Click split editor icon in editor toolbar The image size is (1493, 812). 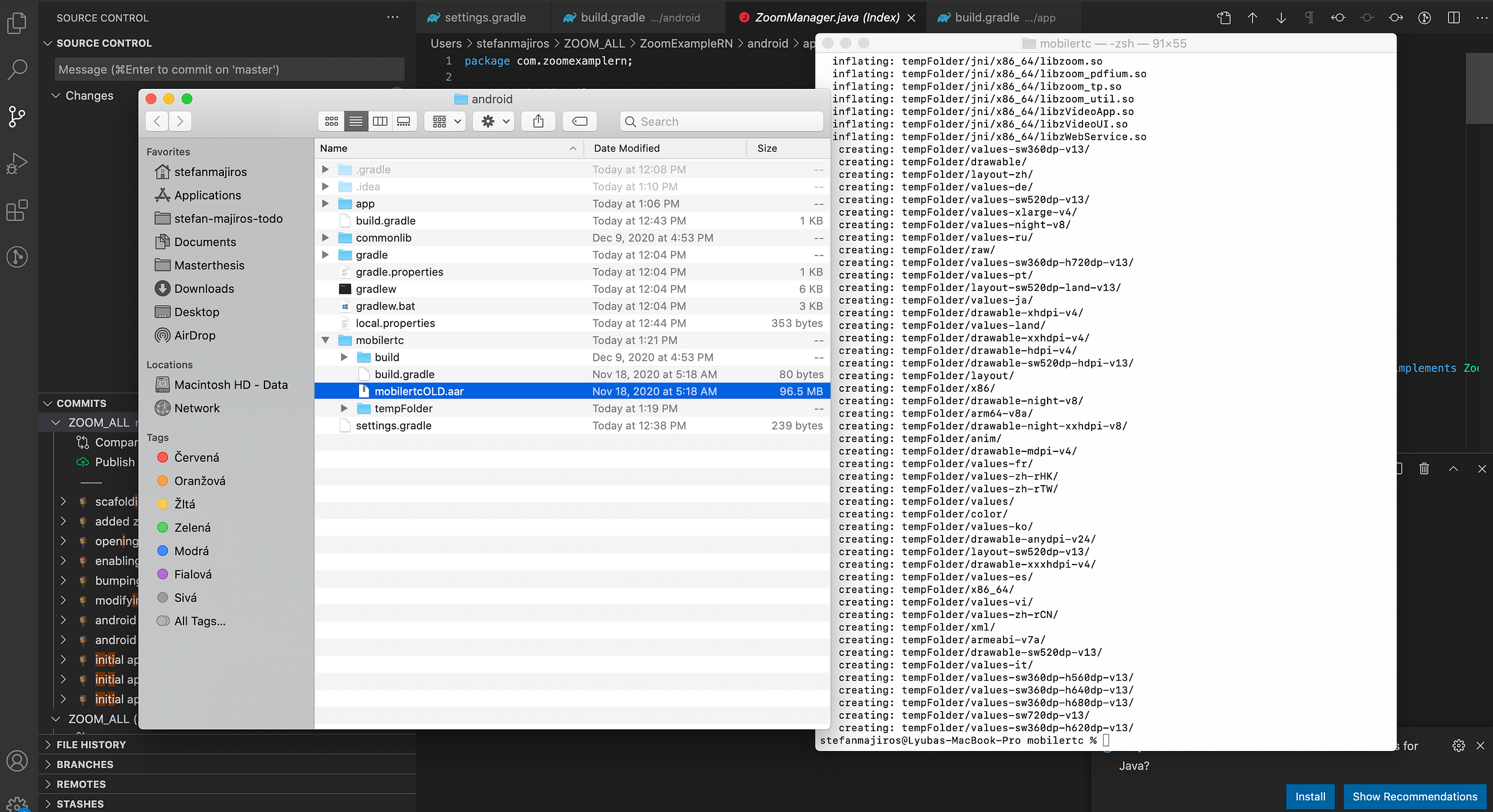coord(1454,17)
